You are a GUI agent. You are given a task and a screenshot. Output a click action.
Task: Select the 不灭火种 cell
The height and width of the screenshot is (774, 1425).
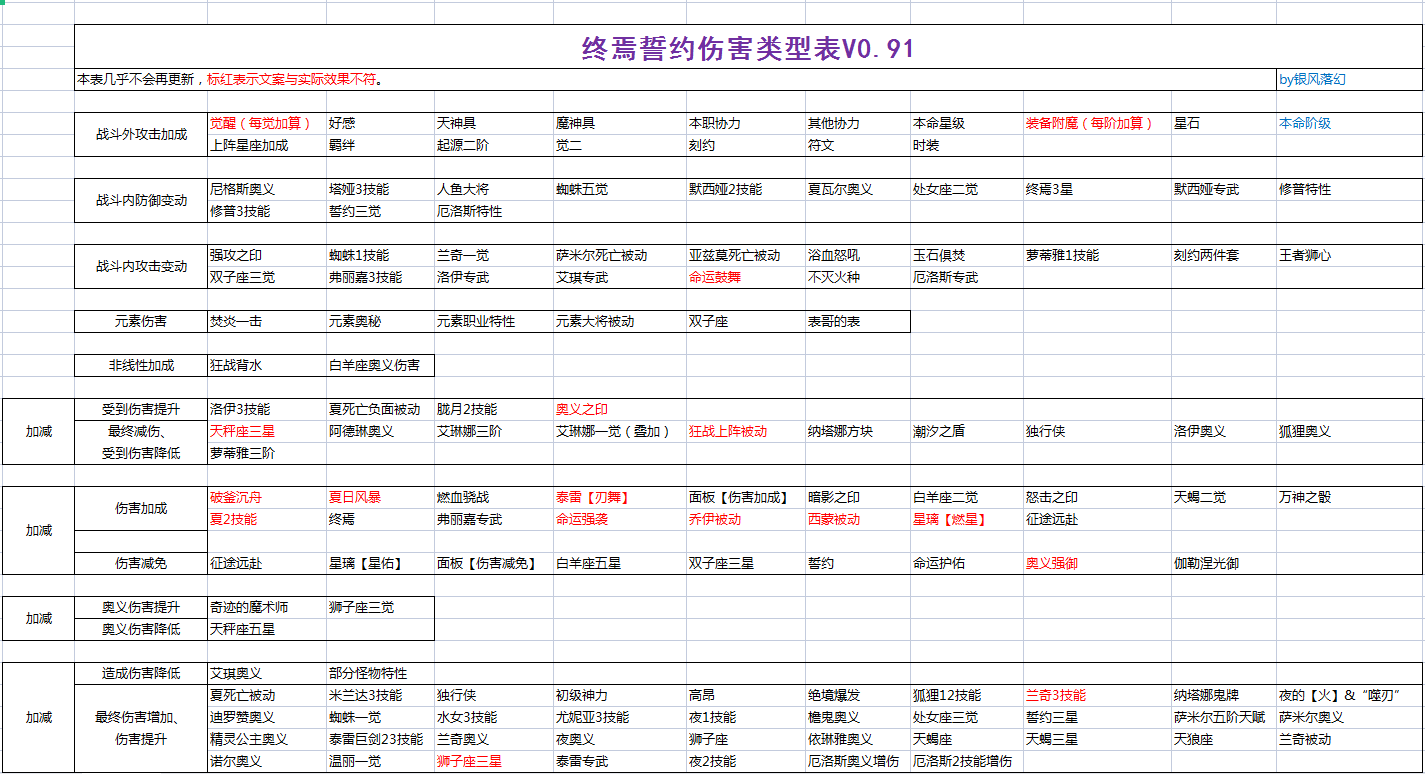point(858,277)
